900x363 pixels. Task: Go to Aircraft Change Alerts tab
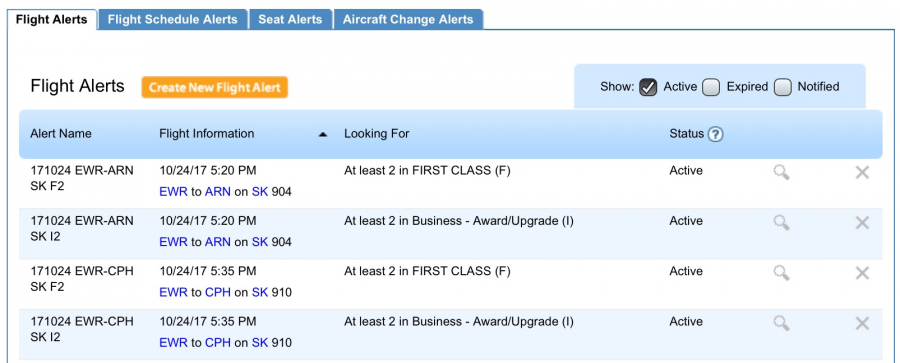tap(408, 20)
